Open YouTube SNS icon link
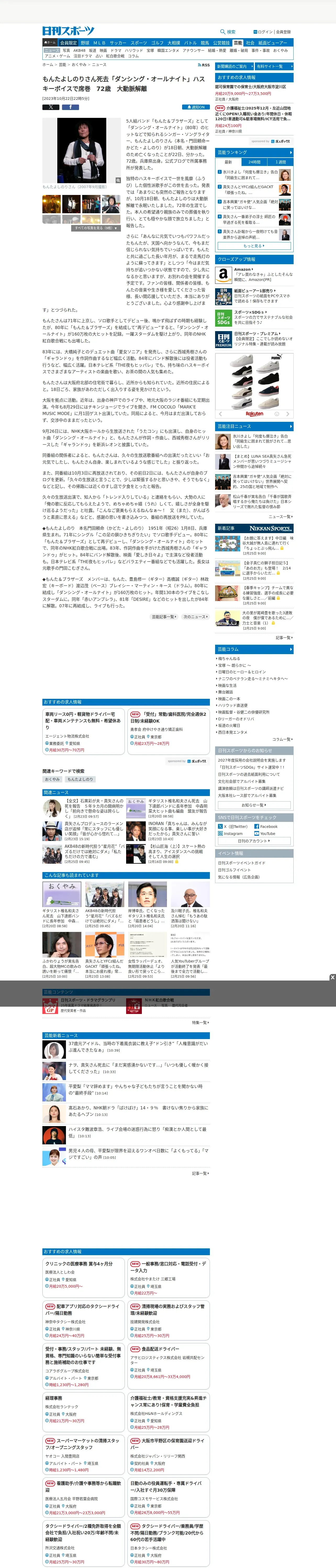 (x=257, y=834)
